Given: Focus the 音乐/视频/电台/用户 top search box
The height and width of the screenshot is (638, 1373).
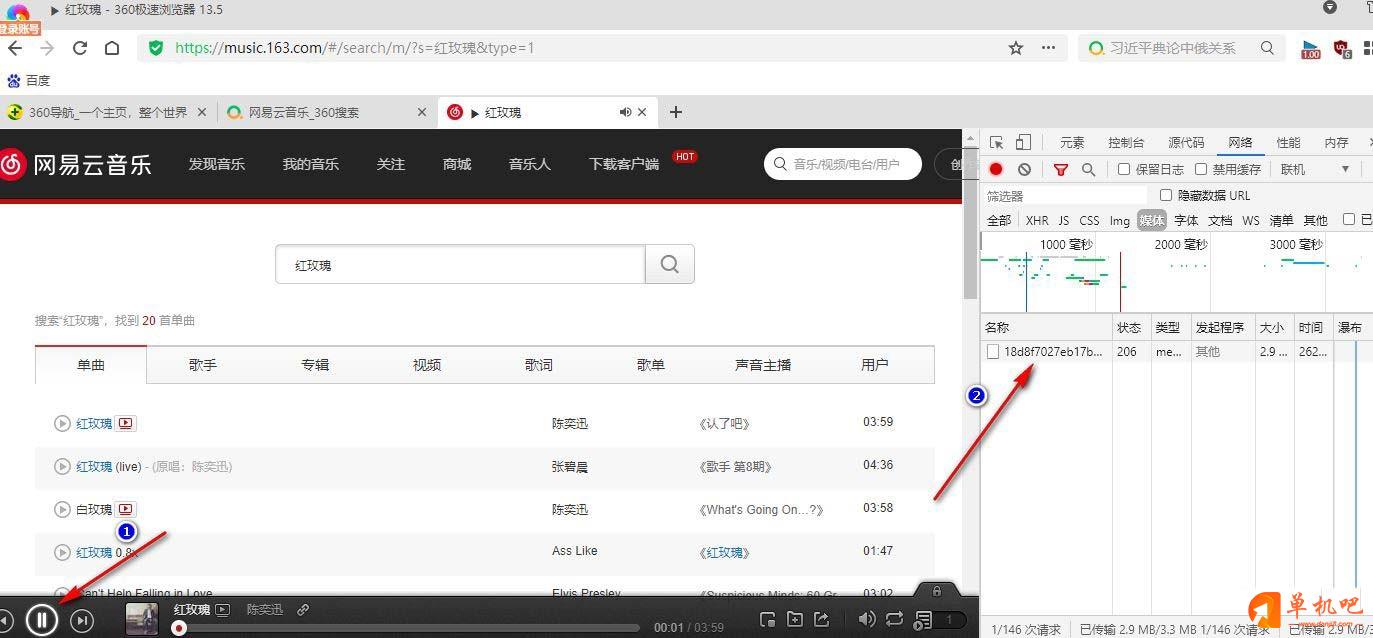Looking at the screenshot, I should pyautogui.click(x=843, y=164).
